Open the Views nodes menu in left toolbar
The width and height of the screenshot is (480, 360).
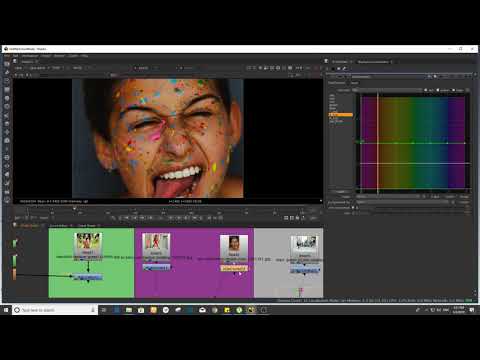(x=7, y=166)
